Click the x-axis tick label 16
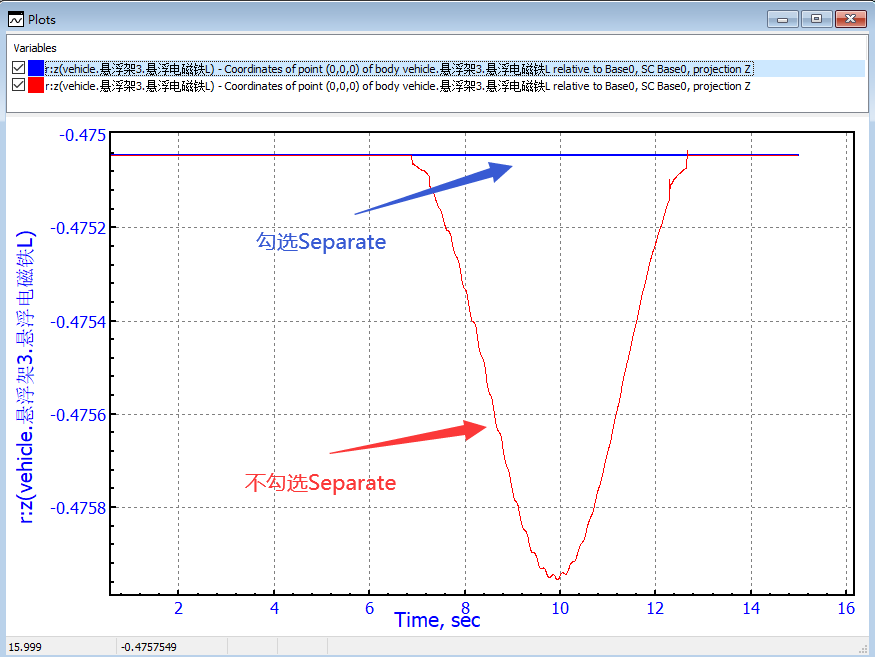This screenshot has width=875, height=657. coord(847,608)
